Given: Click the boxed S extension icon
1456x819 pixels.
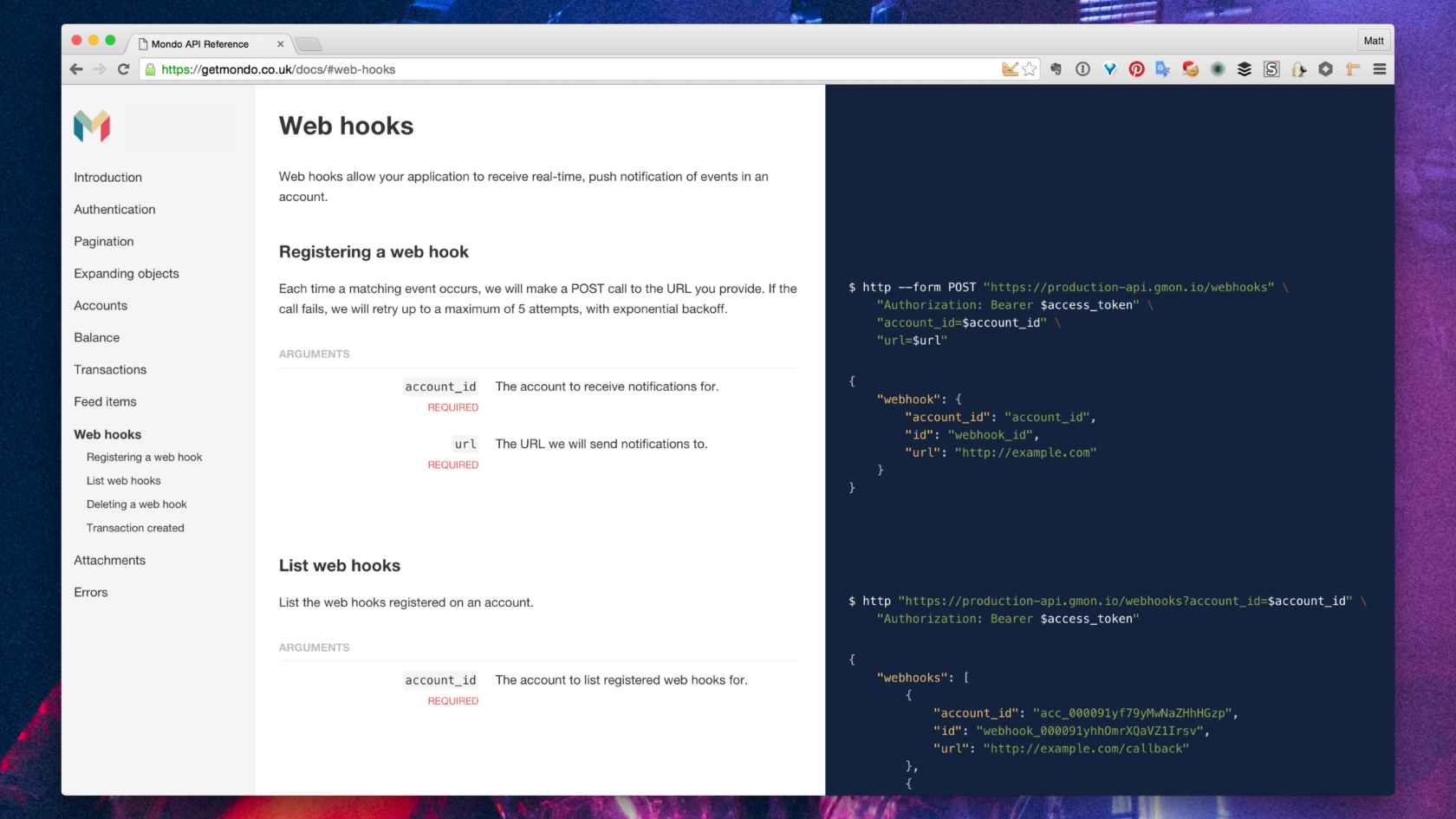Looking at the screenshot, I should pyautogui.click(x=1271, y=69).
